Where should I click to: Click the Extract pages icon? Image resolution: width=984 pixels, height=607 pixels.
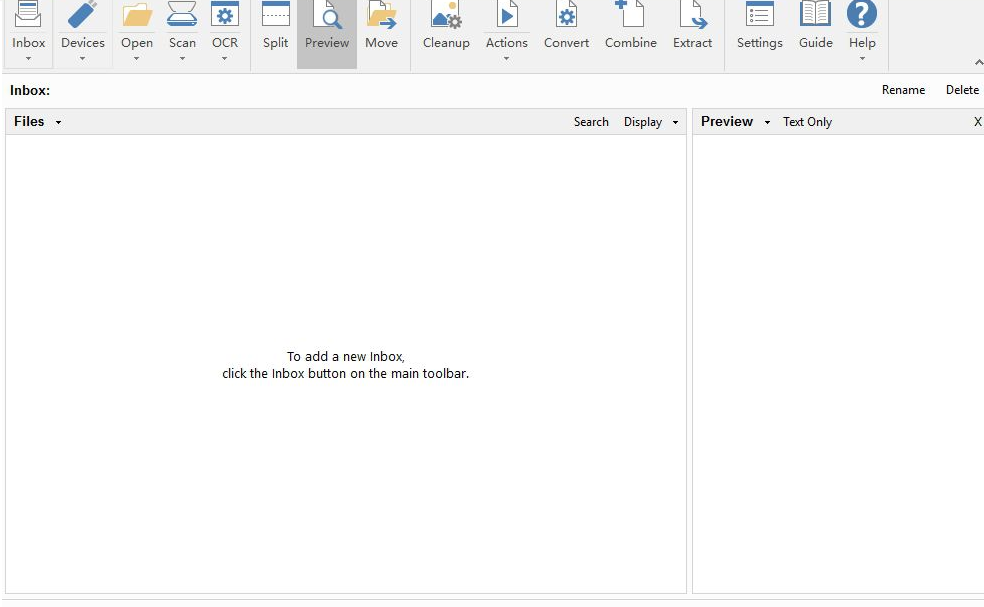click(692, 18)
